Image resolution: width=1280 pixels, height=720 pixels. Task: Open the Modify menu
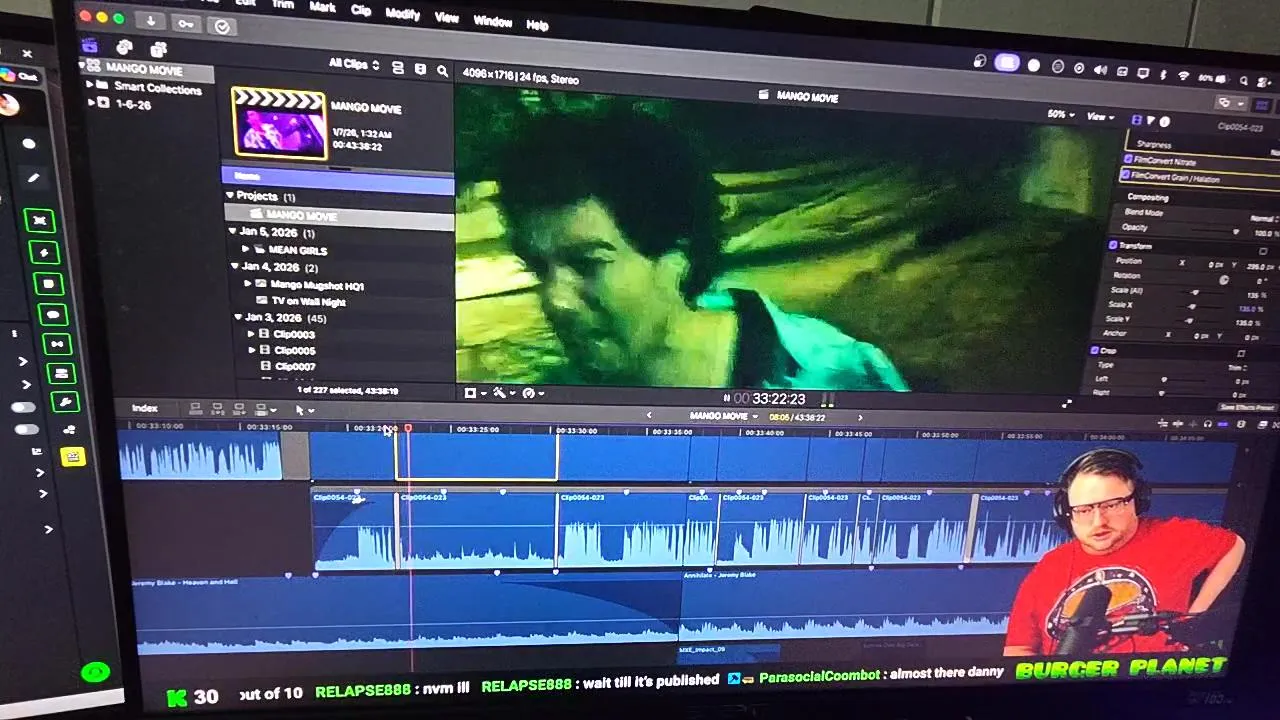tap(403, 14)
